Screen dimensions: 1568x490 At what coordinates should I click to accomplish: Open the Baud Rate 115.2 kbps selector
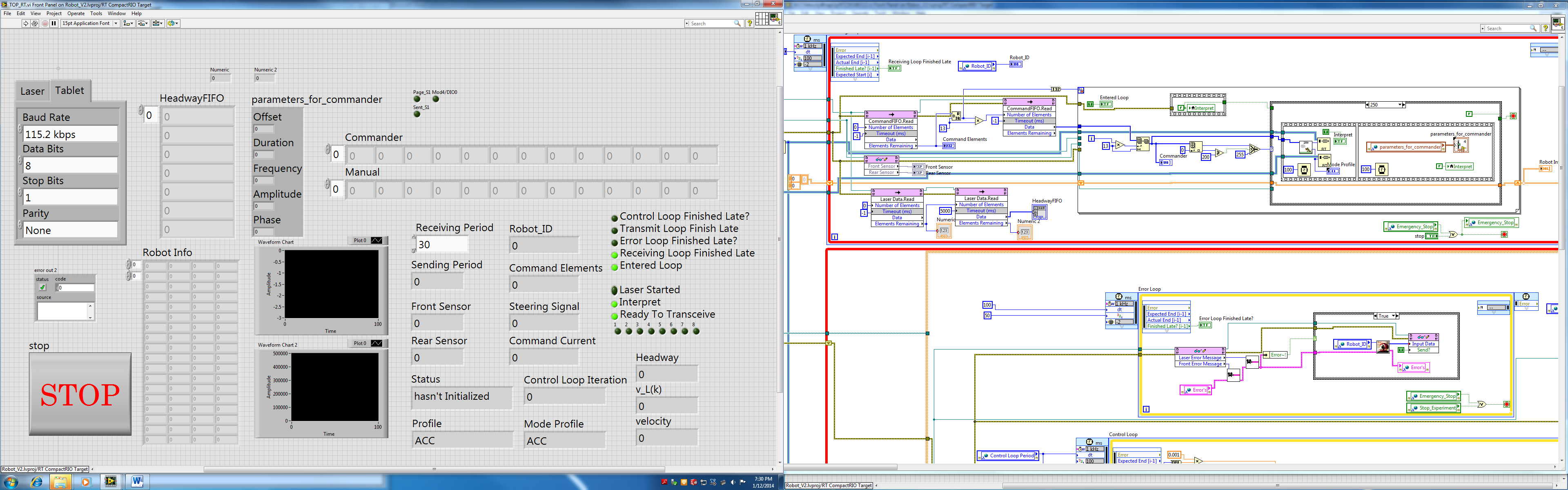click(70, 134)
